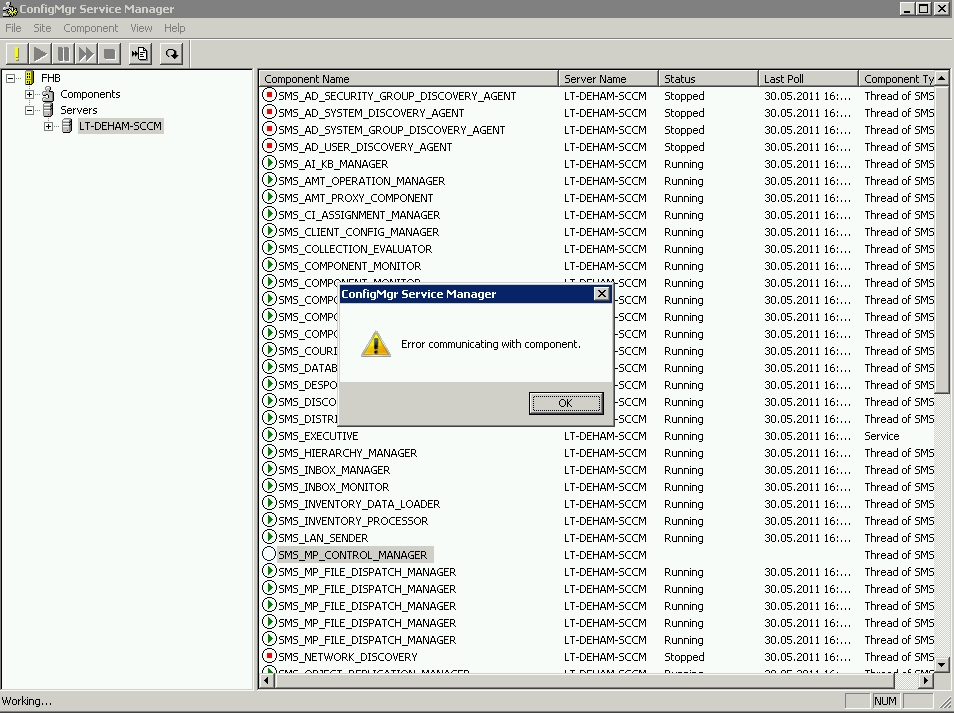Expand the Components tree node
This screenshot has height=713, width=954.
[29, 94]
